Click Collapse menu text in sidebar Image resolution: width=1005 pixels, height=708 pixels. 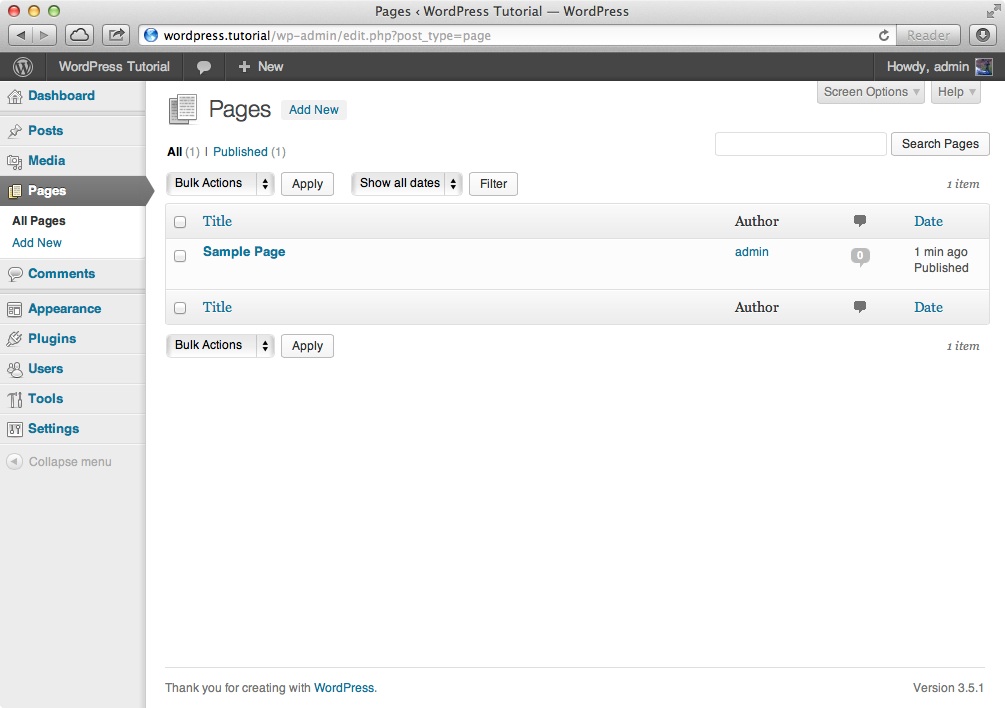70,461
